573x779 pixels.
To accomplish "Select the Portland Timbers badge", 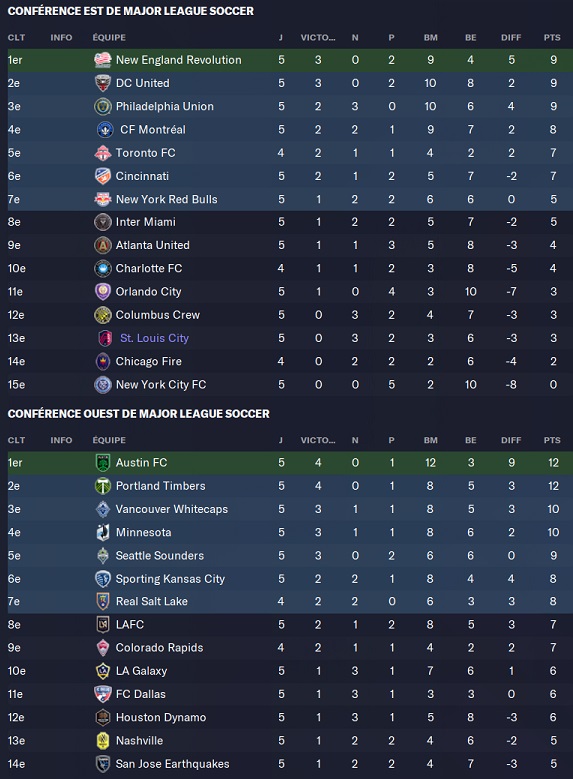I will tap(103, 486).
